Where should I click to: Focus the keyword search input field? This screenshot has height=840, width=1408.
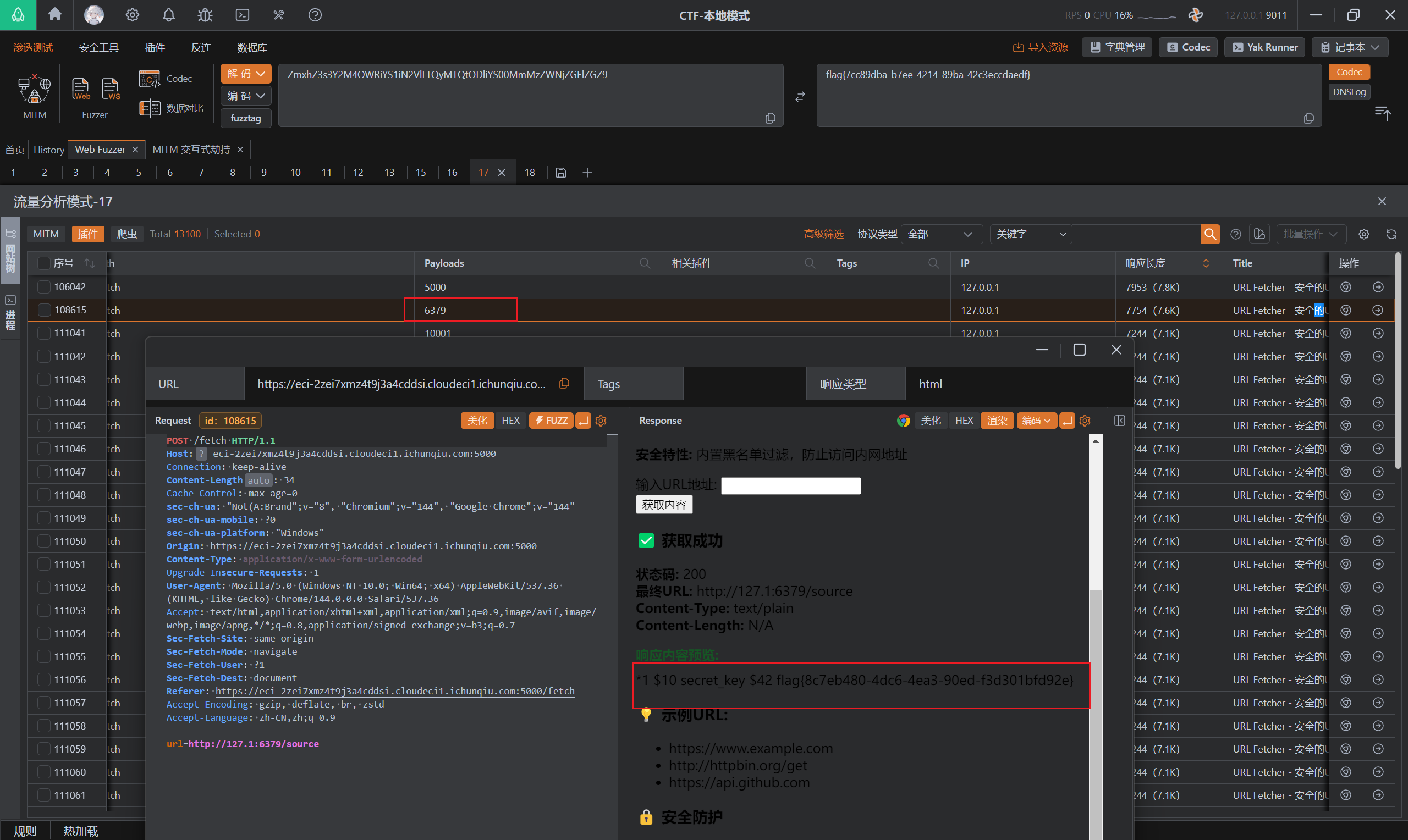[1136, 234]
